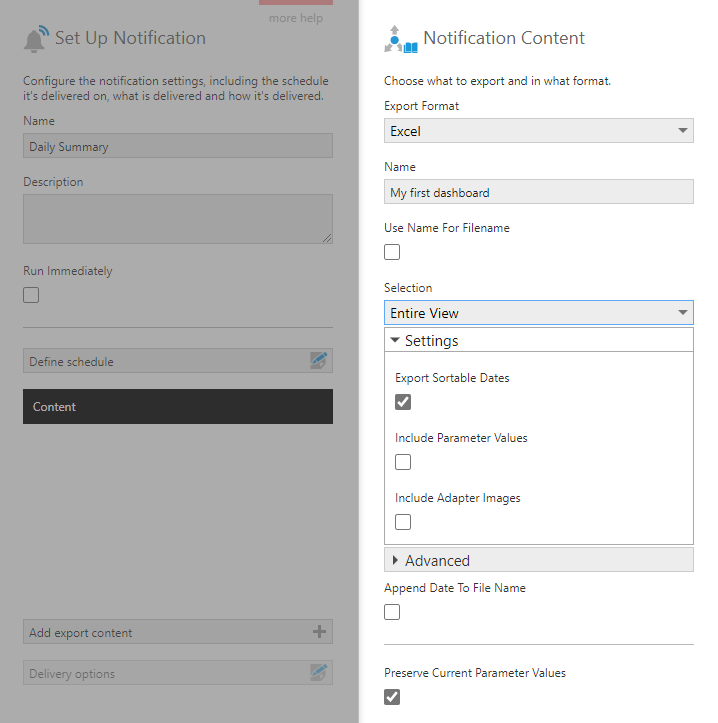The image size is (718, 723).
Task: Uncheck Export Sortable Dates
Action: (x=403, y=402)
